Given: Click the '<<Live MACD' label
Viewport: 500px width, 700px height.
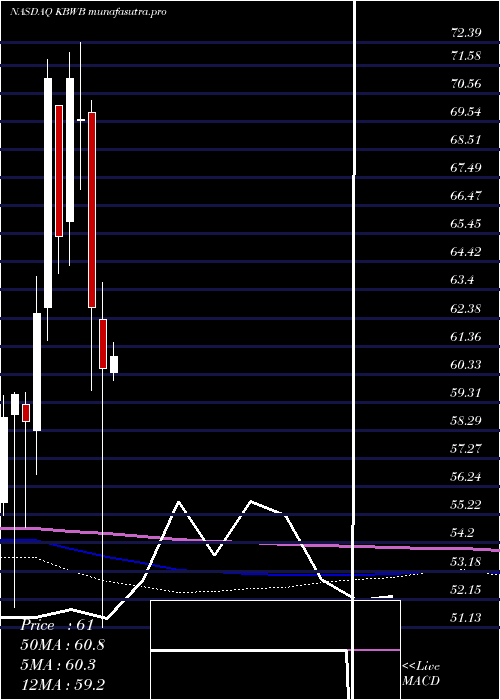Looking at the screenshot, I should (x=421, y=673).
